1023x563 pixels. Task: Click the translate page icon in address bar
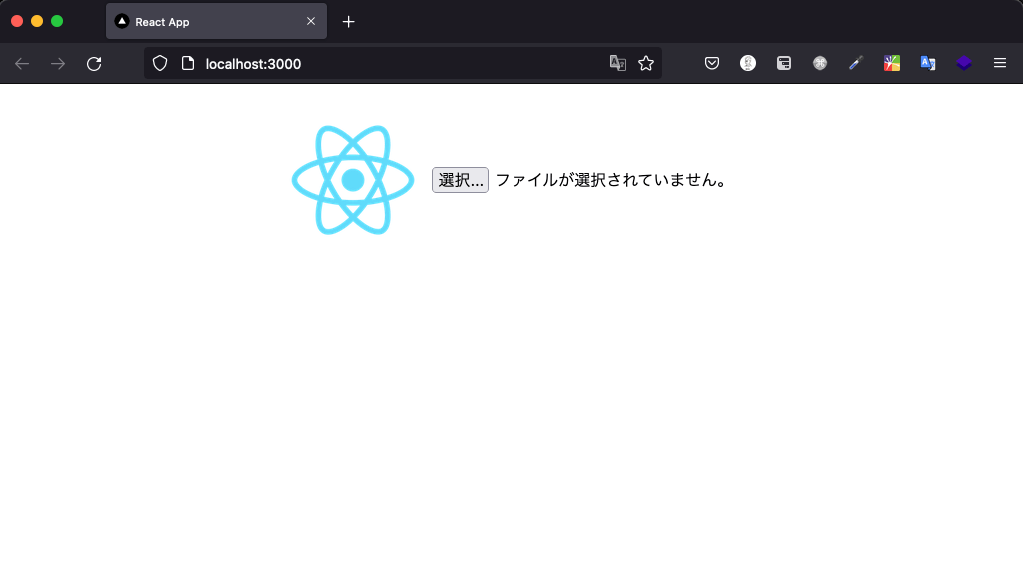point(617,63)
